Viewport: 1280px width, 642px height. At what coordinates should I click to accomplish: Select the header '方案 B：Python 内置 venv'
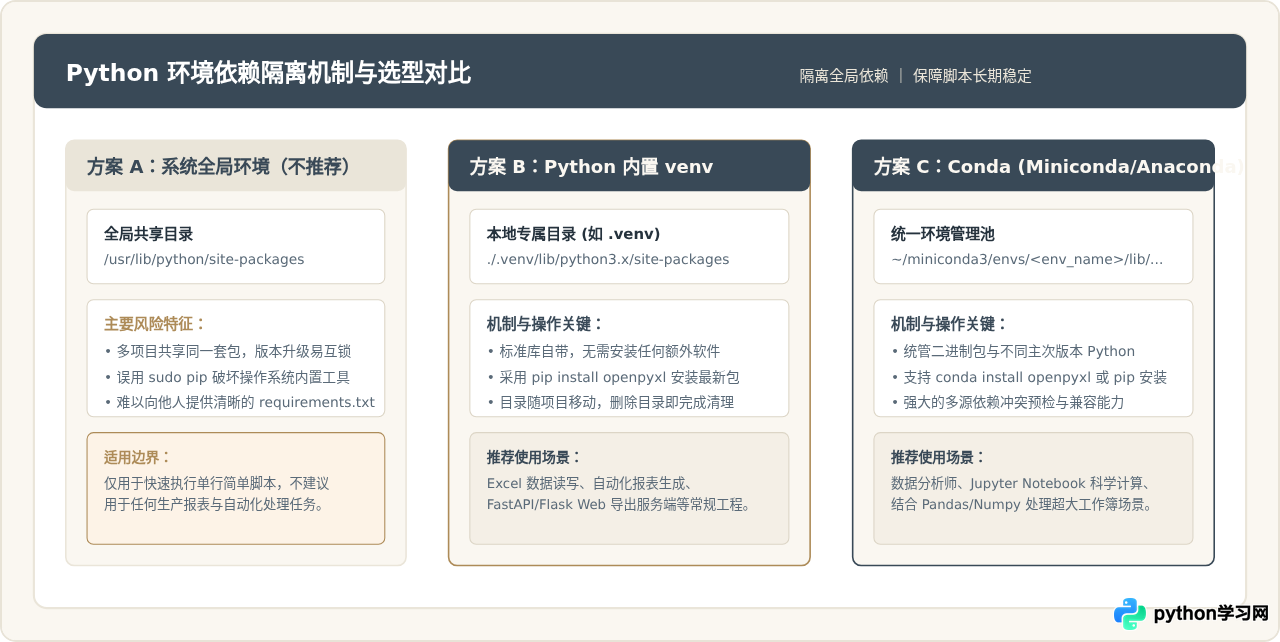[591, 167]
